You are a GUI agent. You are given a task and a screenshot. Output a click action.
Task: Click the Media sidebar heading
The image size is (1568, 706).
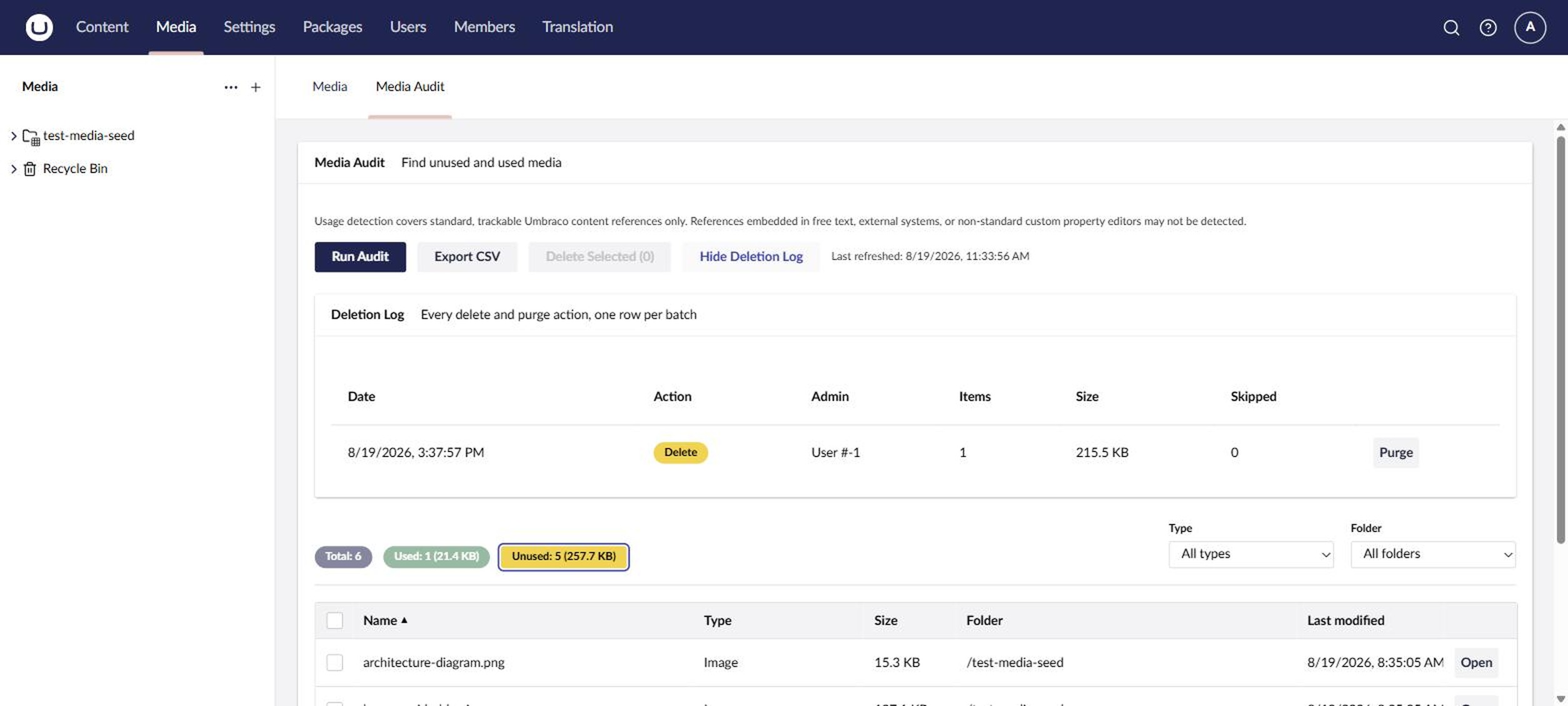click(x=40, y=86)
